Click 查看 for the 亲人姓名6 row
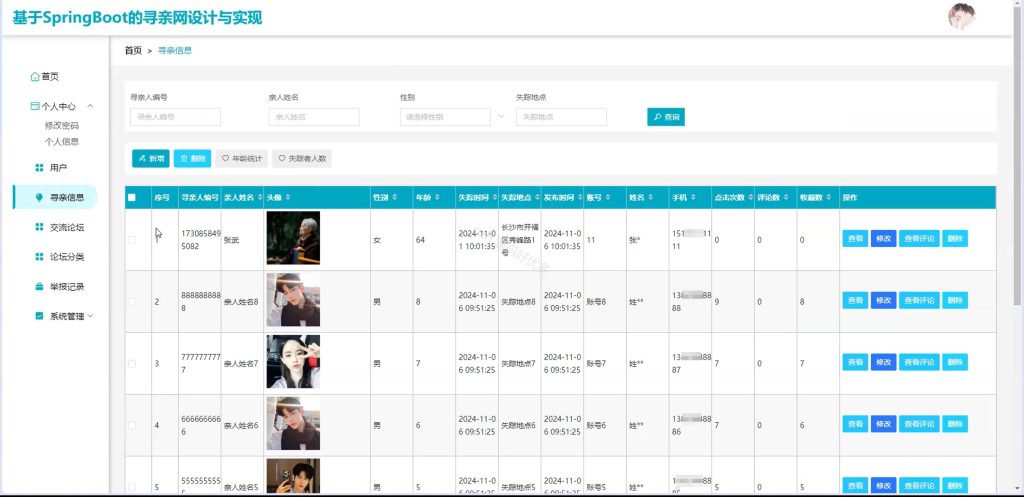Image resolution: width=1024 pixels, height=497 pixels. (855, 424)
